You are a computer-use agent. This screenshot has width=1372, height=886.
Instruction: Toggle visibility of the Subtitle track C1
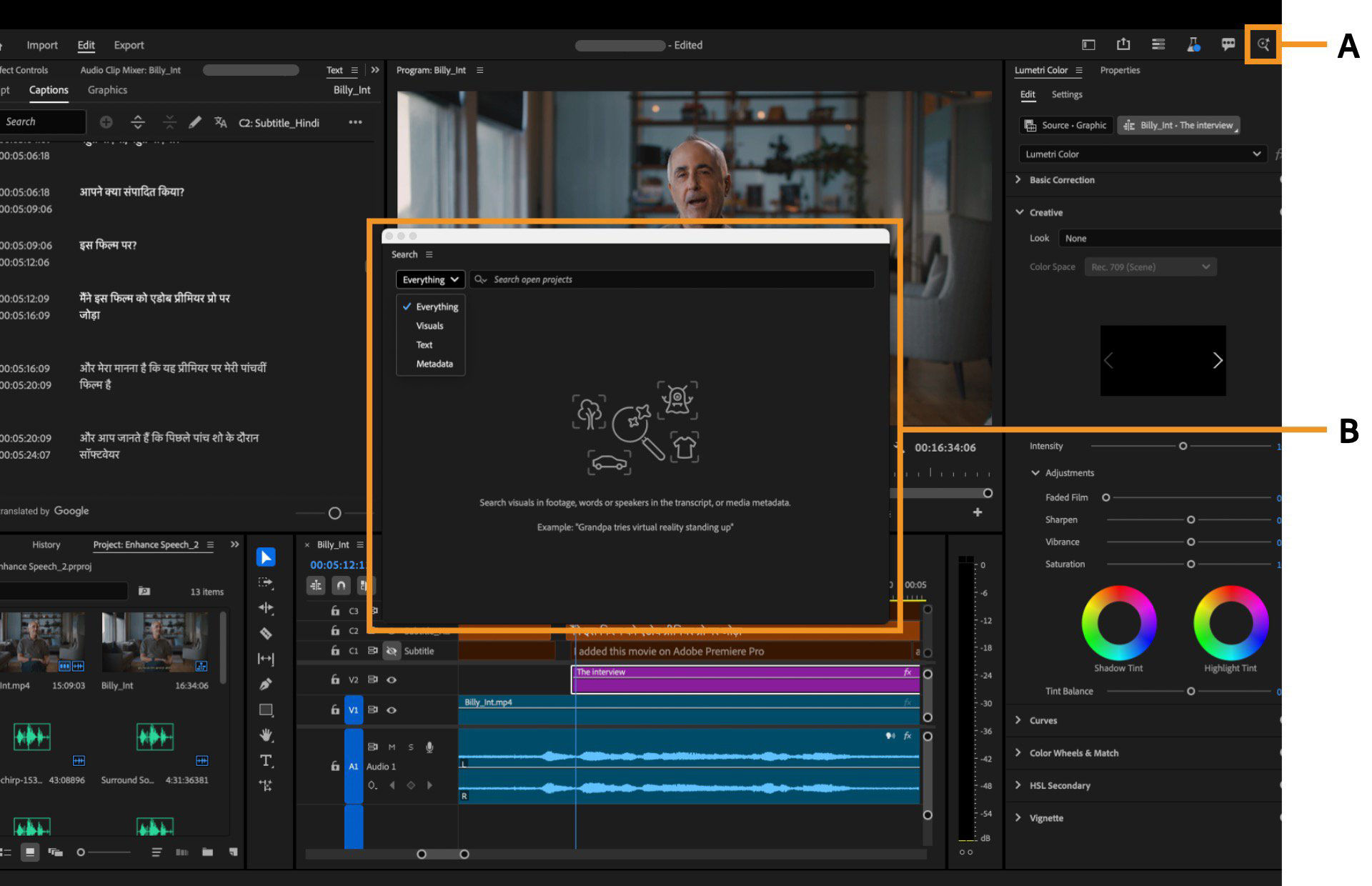pyautogui.click(x=392, y=651)
